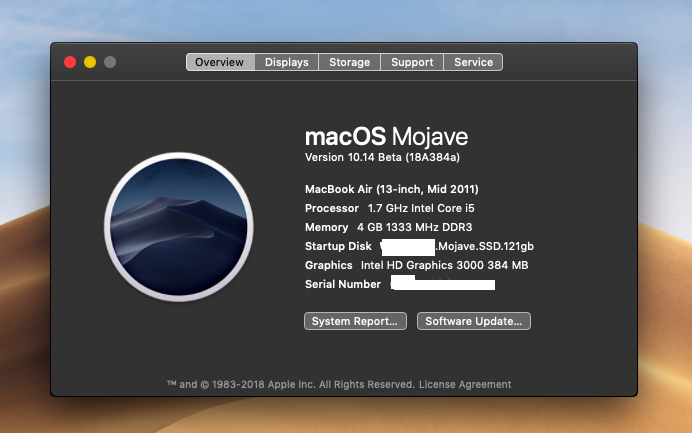This screenshot has width=692, height=433.
Task: Click the macOS Mojave title
Action: [386, 136]
